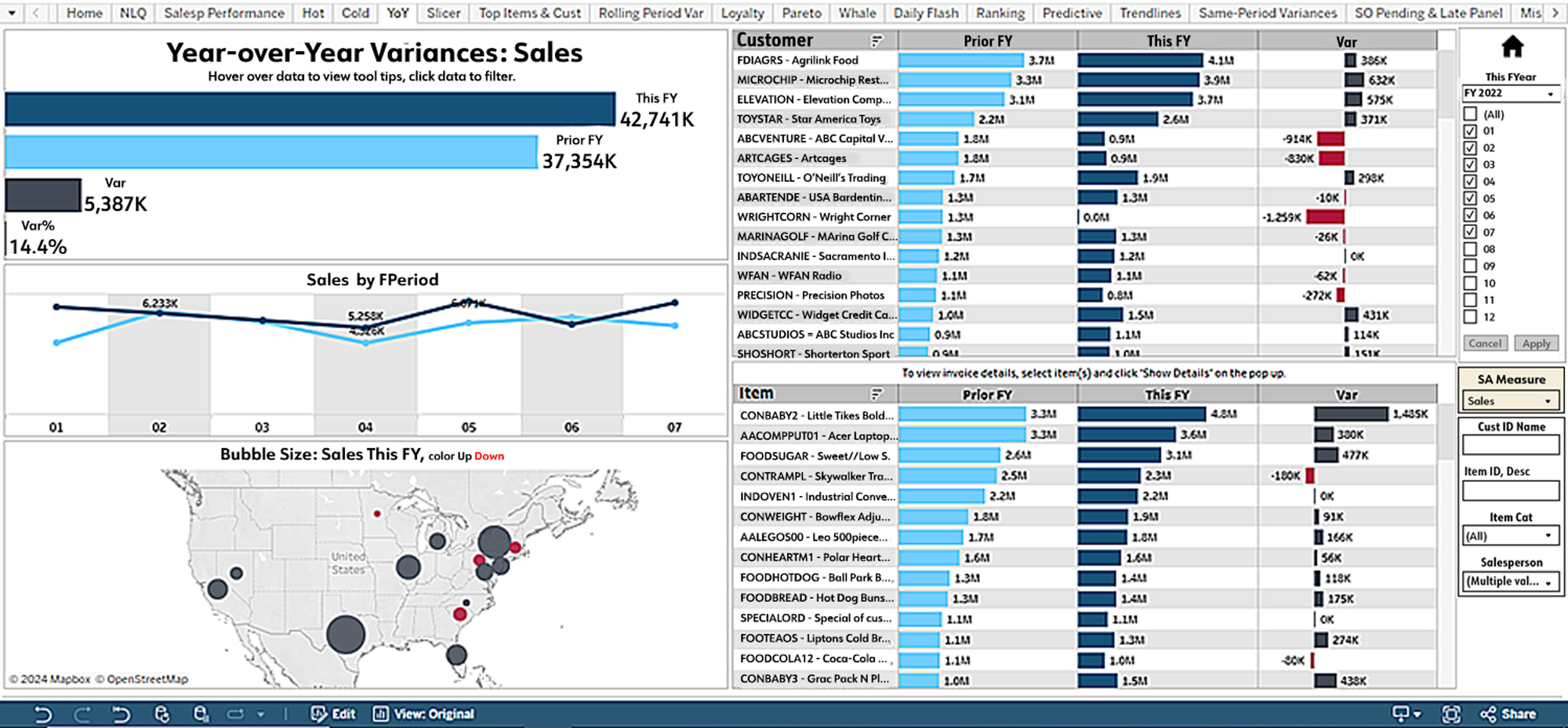The height and width of the screenshot is (728, 1568).
Task: Open the FY 2022 fiscal year dropdown
Action: (1510, 93)
